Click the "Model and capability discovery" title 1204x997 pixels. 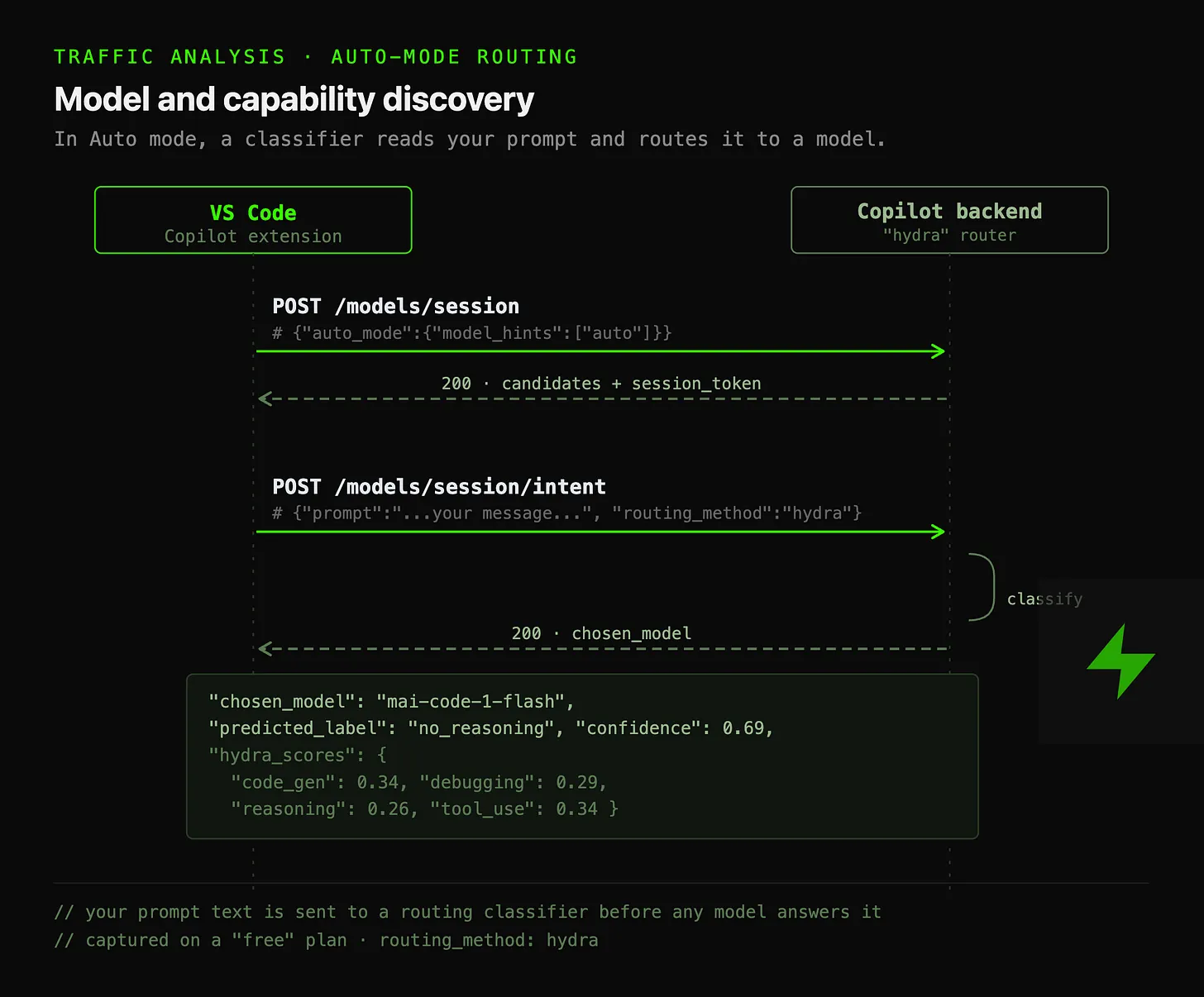[294, 99]
